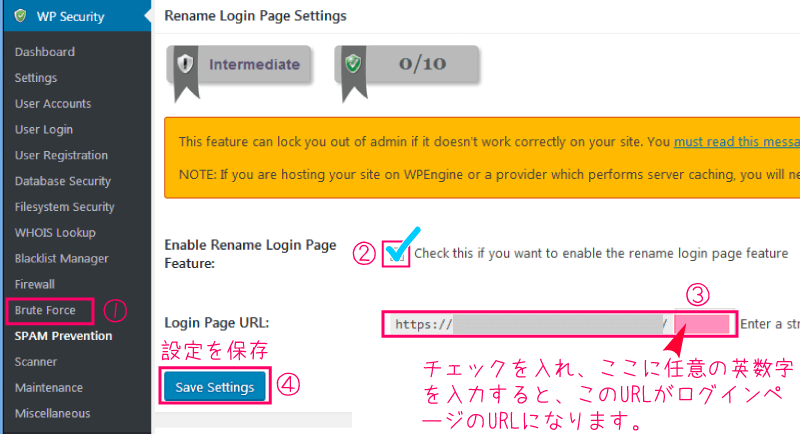Go to Settings in WP Security

coord(36,78)
